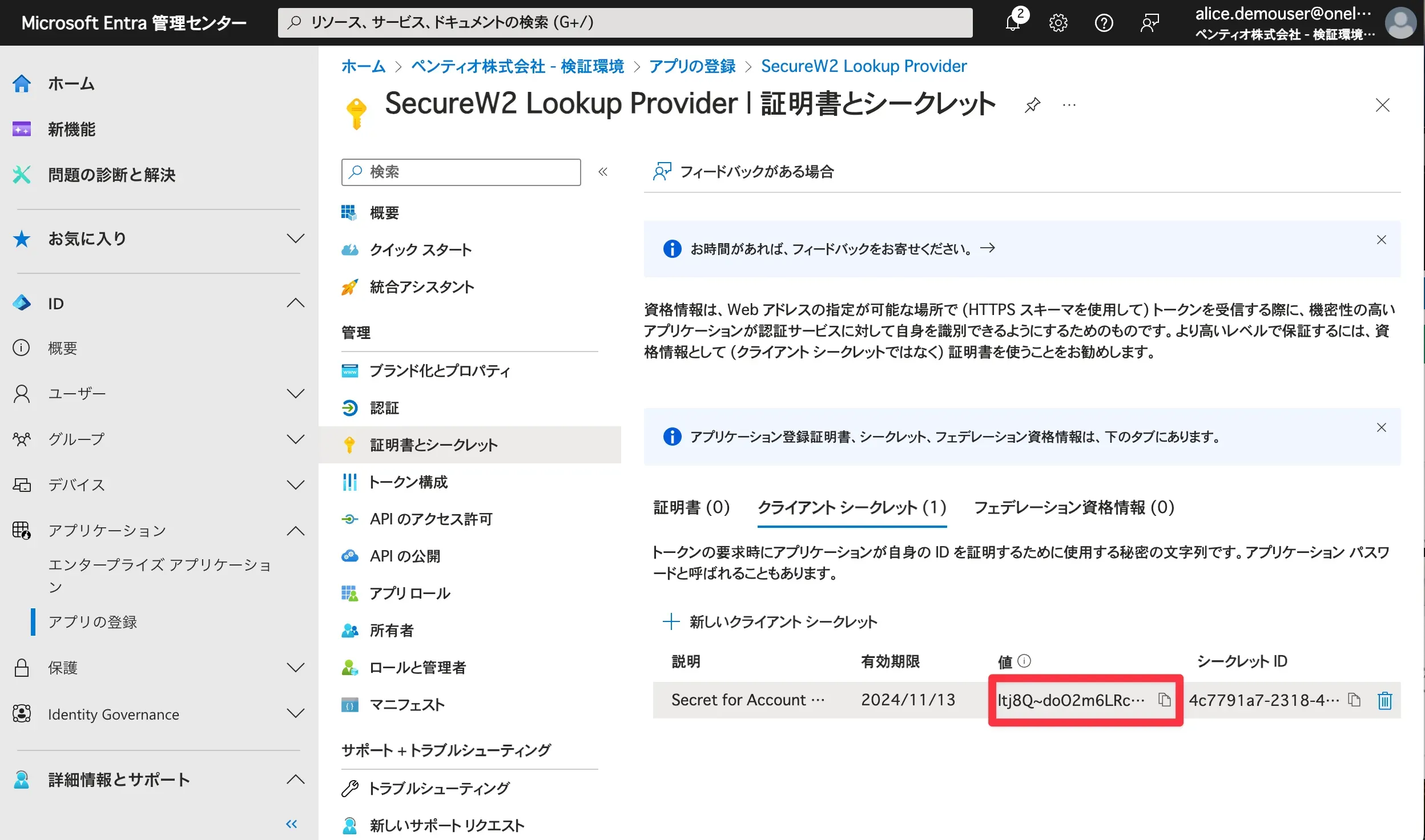Click the help question mark icon
1425x840 pixels.
(x=1104, y=23)
